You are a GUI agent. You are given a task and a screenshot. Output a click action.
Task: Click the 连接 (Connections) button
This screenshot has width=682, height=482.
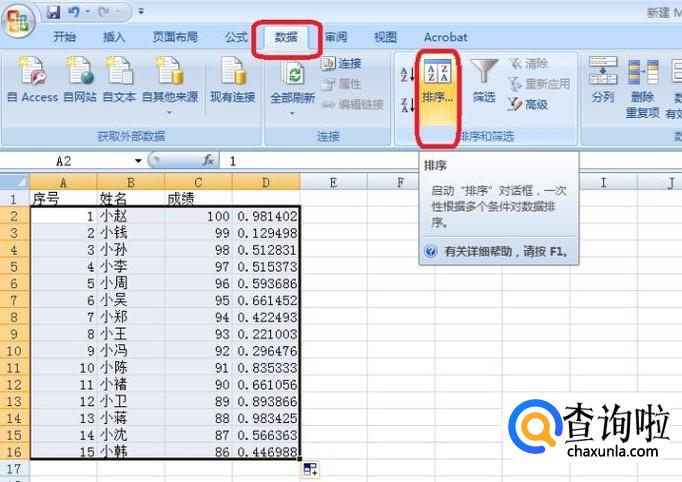coord(342,64)
